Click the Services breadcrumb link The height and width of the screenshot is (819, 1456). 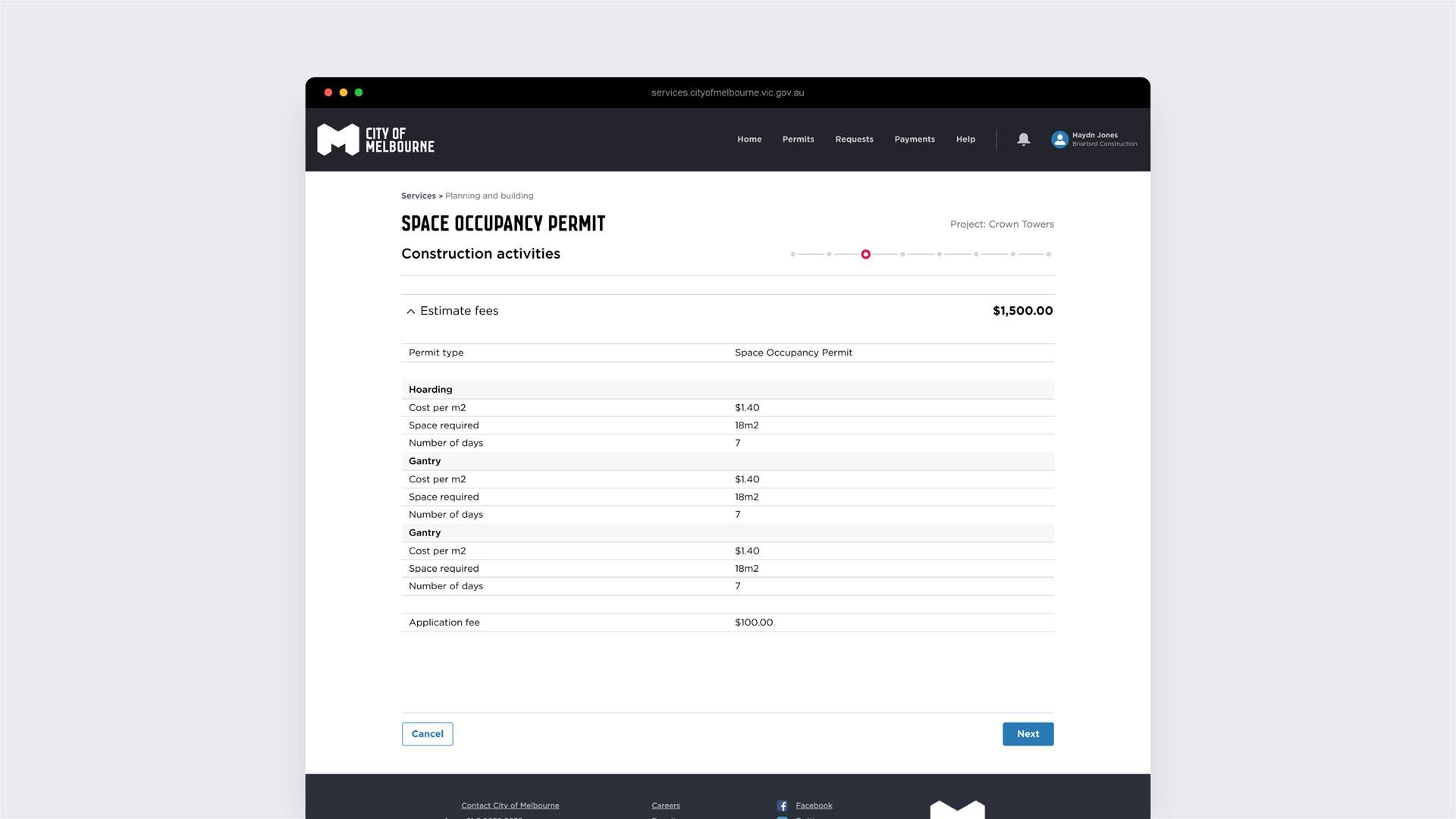click(418, 196)
